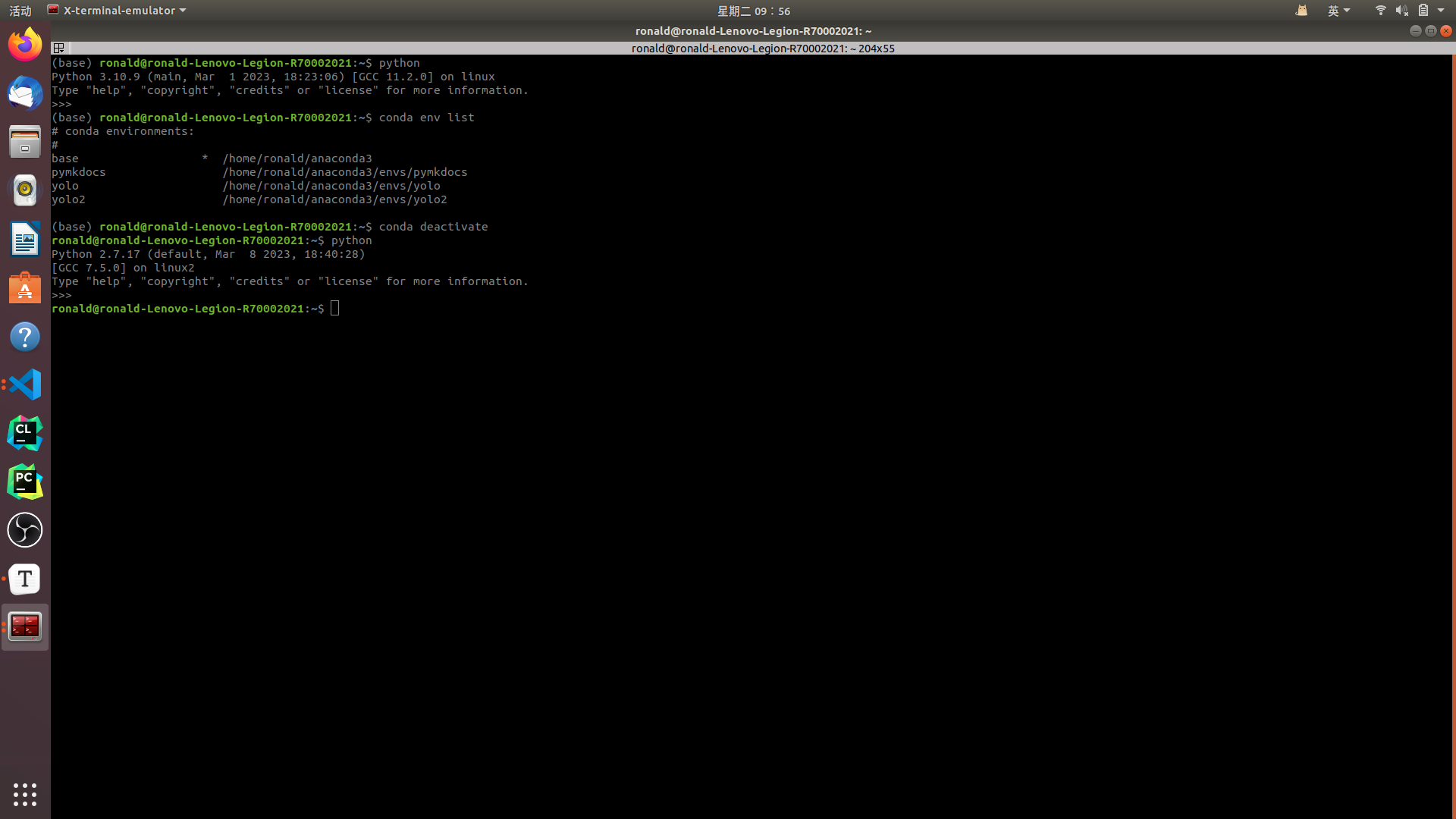The image size is (1456, 819).
Task: Open the clock and calendar panel
Action: pyautogui.click(x=754, y=11)
